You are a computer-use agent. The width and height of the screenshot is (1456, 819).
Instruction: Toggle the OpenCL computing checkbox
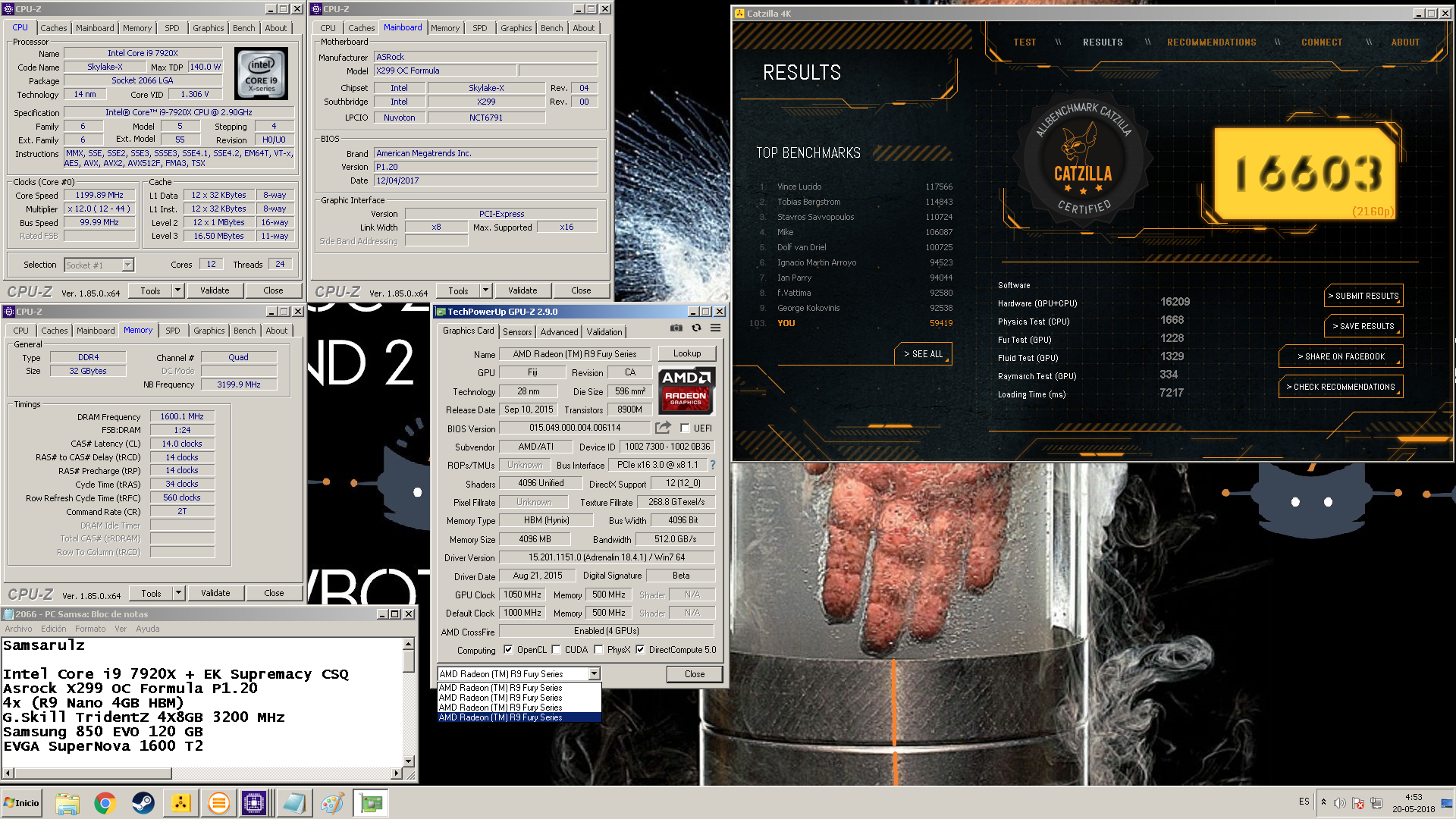pos(508,650)
